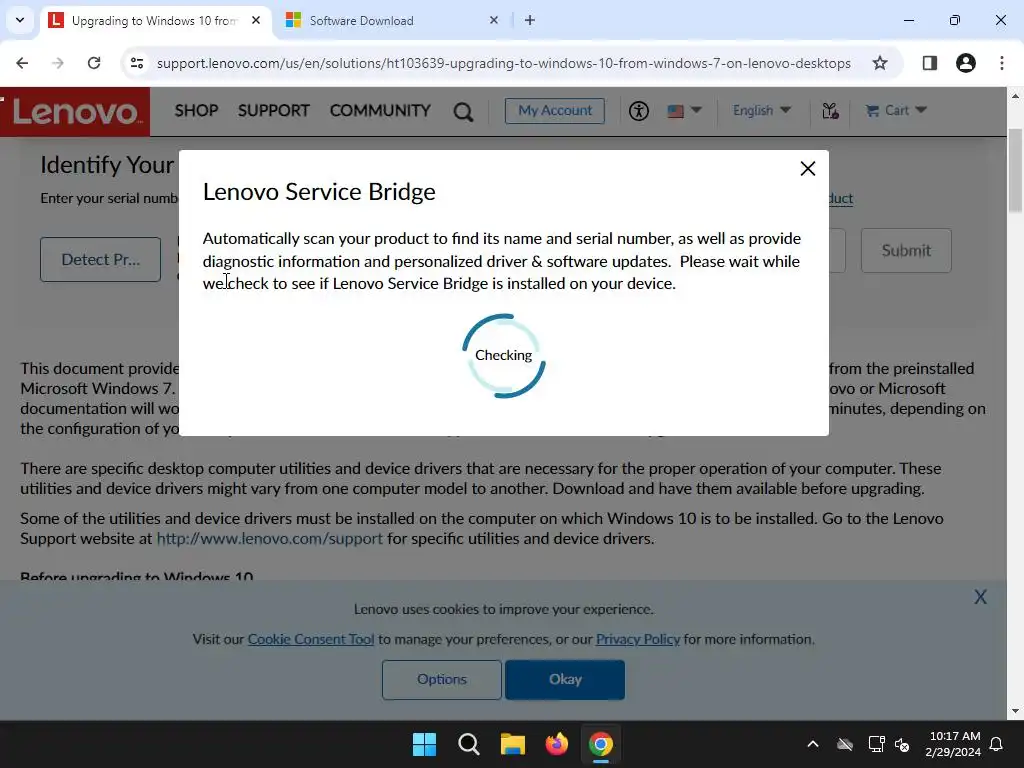Dismiss the cookie banner with X
1024x768 pixels.
click(980, 597)
